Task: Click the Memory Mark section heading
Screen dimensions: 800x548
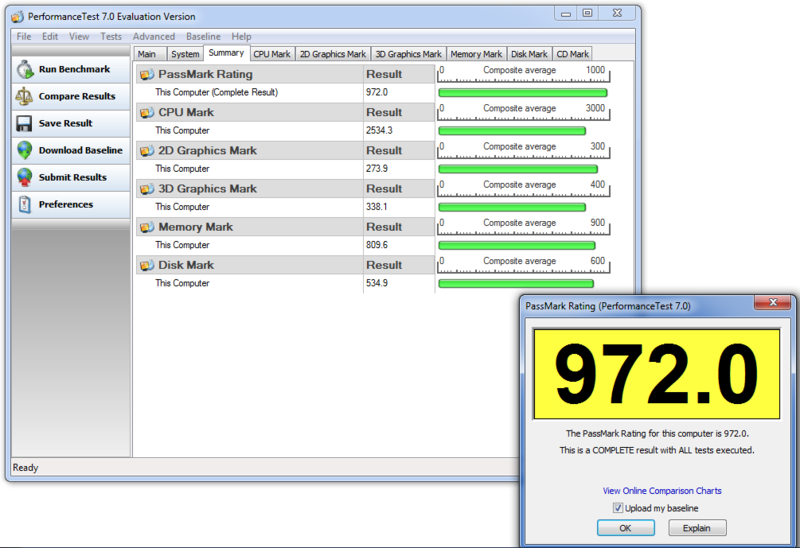Action: pos(195,227)
